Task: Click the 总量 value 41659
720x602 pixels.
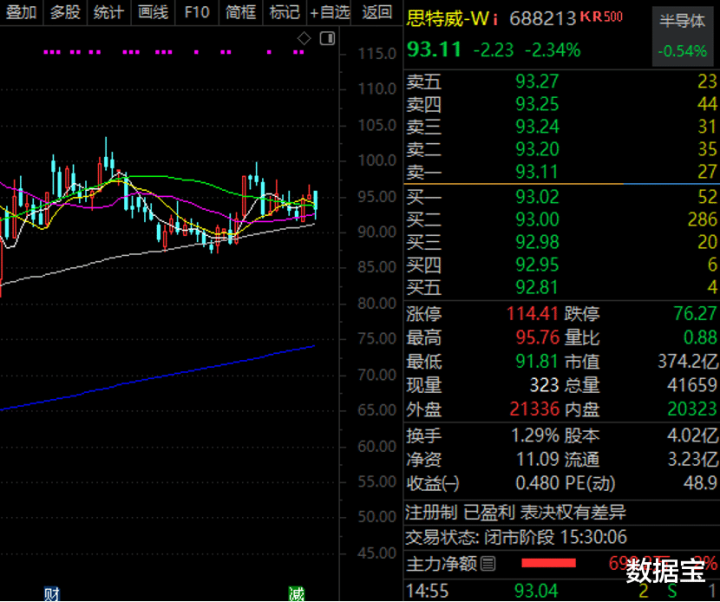Action: point(692,385)
